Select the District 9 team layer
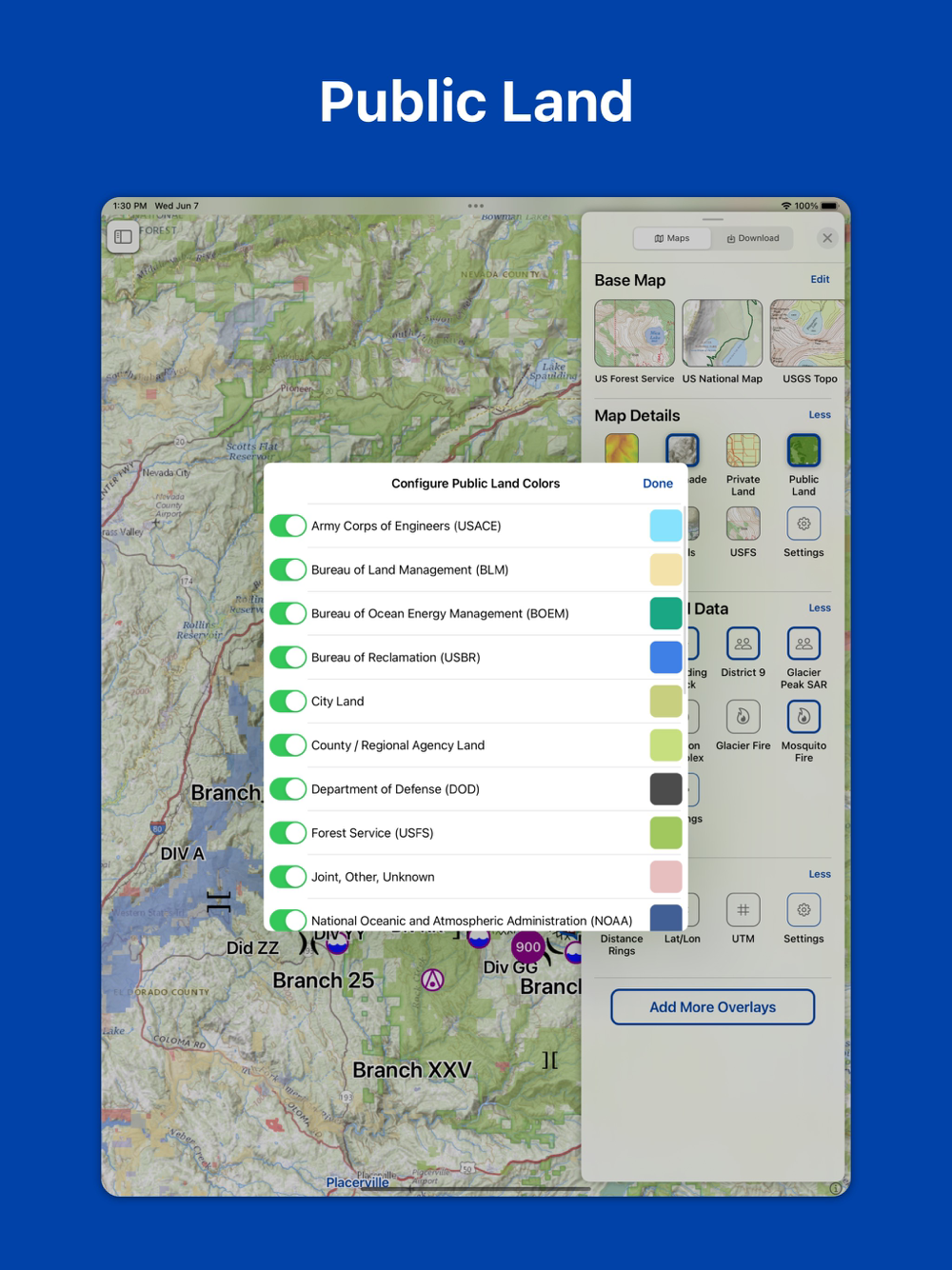 [743, 645]
